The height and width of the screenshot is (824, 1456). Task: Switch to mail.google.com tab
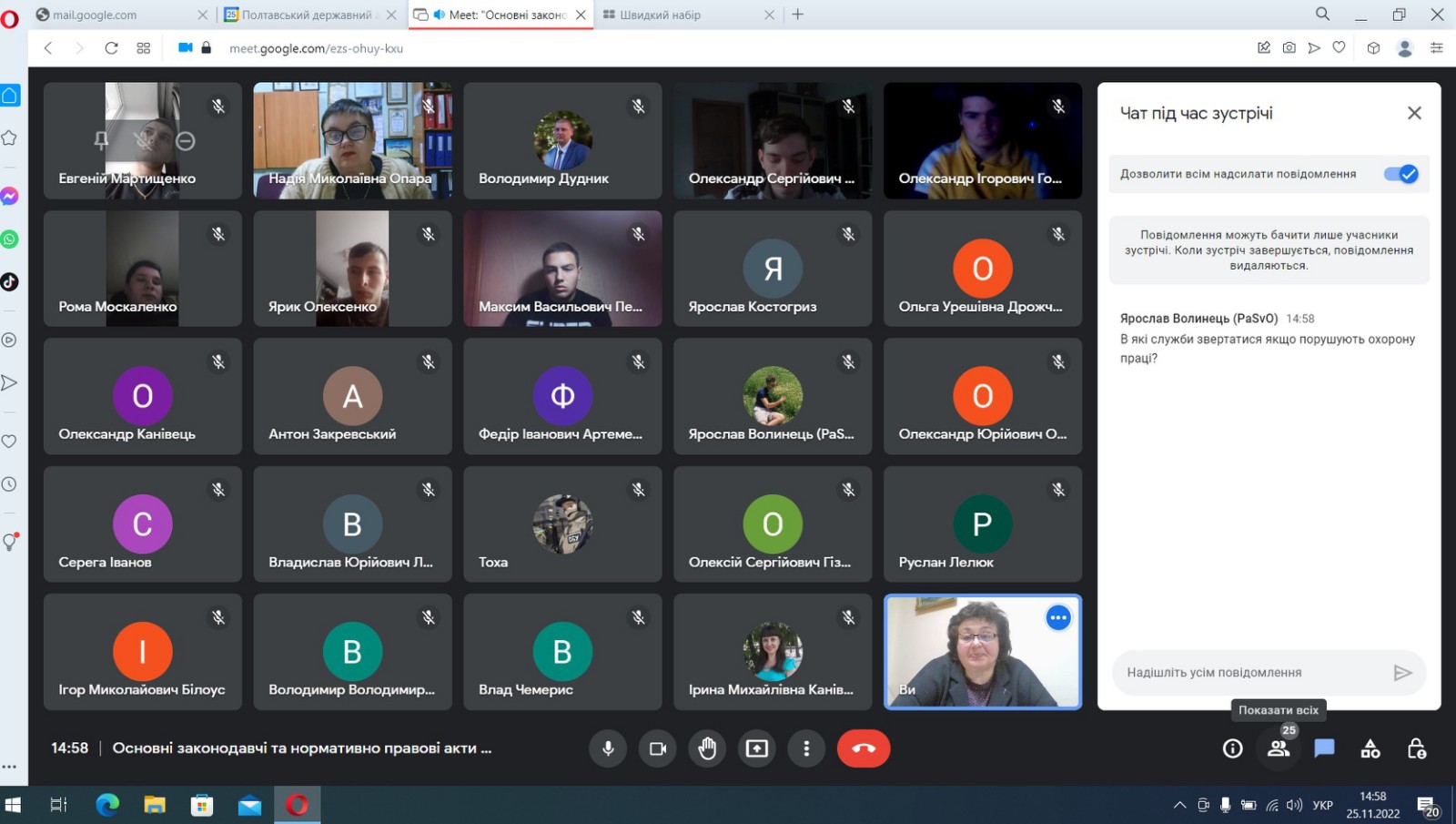tap(123, 15)
